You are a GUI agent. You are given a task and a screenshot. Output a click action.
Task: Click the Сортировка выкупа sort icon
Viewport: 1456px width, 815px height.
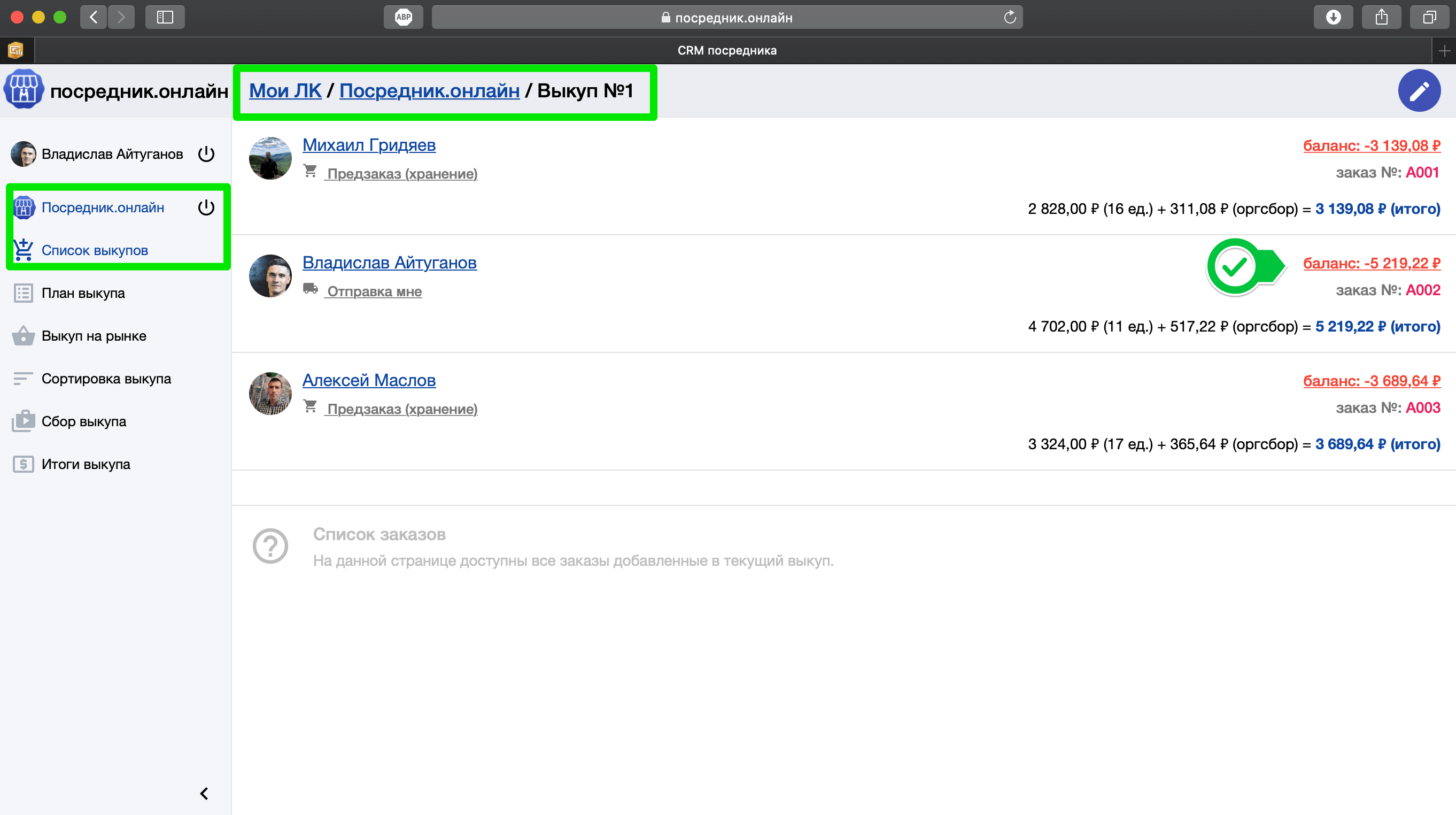pos(23,379)
